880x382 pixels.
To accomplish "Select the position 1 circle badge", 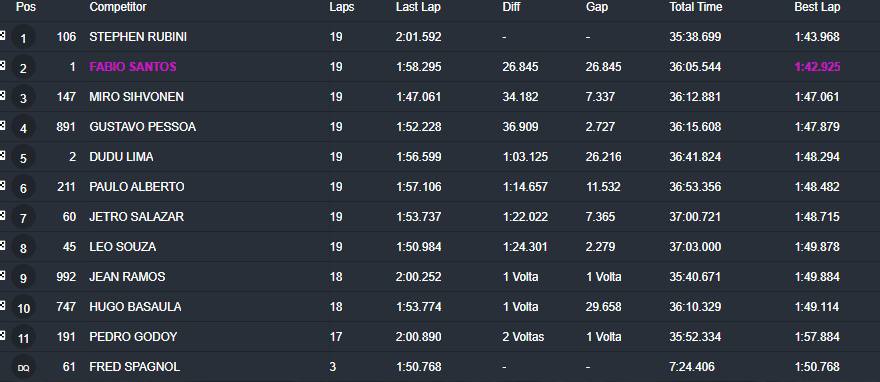I will 23,38.
